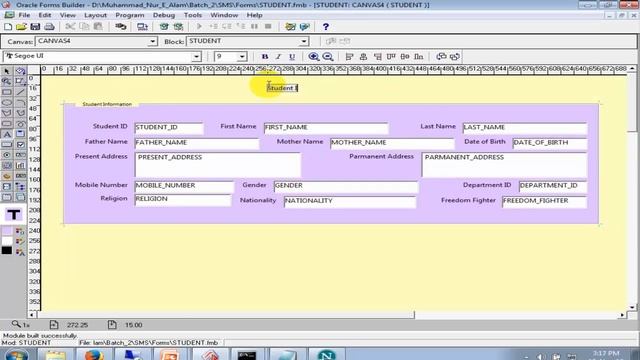Click the Print icon in the toolbar

pyautogui.click(x=49, y=27)
